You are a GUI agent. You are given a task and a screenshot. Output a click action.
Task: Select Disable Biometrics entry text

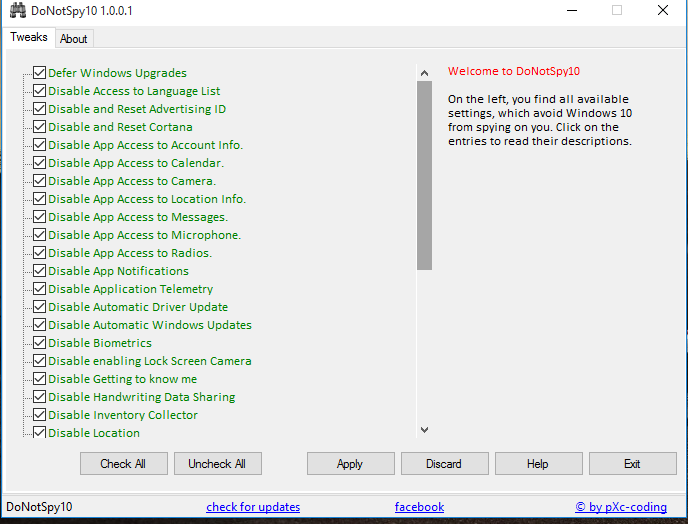click(x=100, y=343)
